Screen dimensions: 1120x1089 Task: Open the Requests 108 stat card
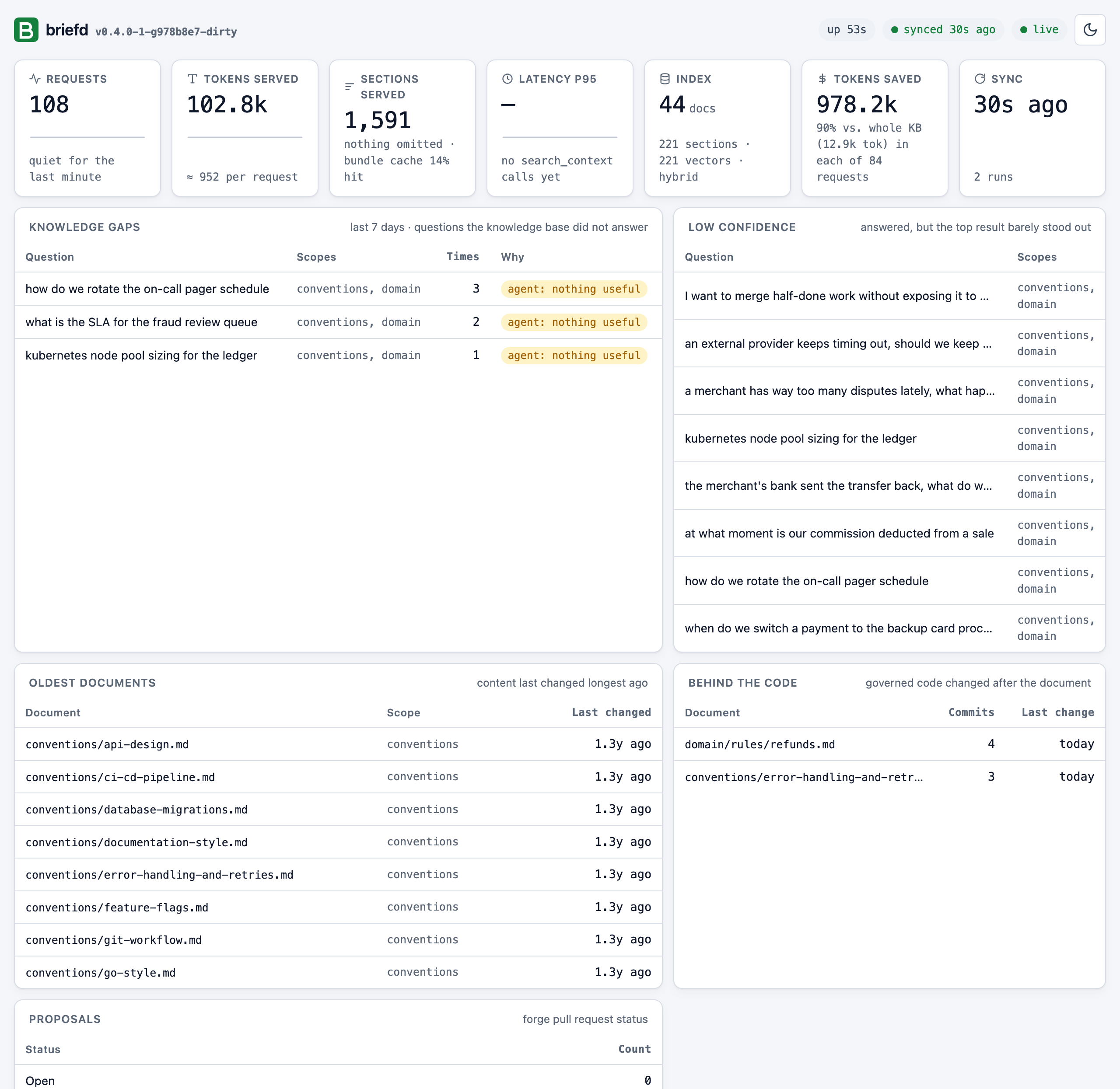pyautogui.click(x=87, y=128)
